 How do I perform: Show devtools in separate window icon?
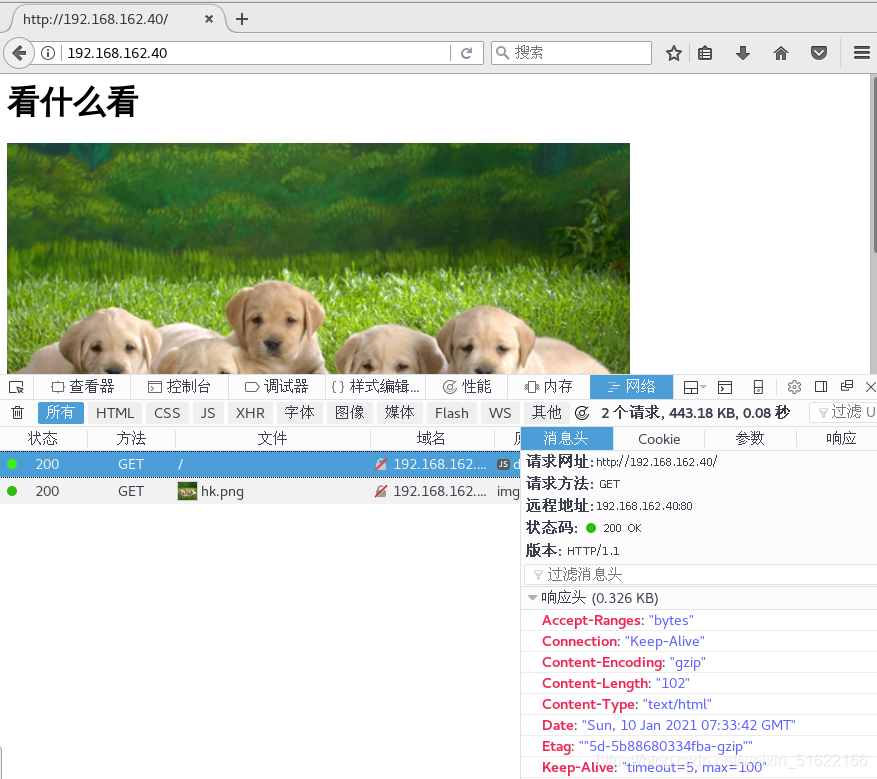(847, 386)
